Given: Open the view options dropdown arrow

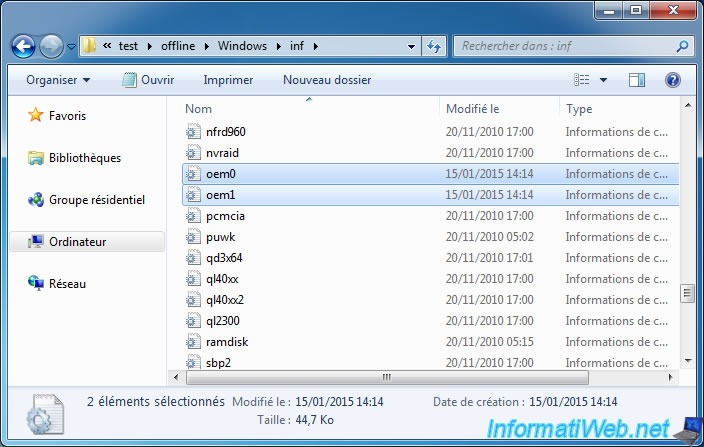Looking at the screenshot, I should (x=603, y=80).
